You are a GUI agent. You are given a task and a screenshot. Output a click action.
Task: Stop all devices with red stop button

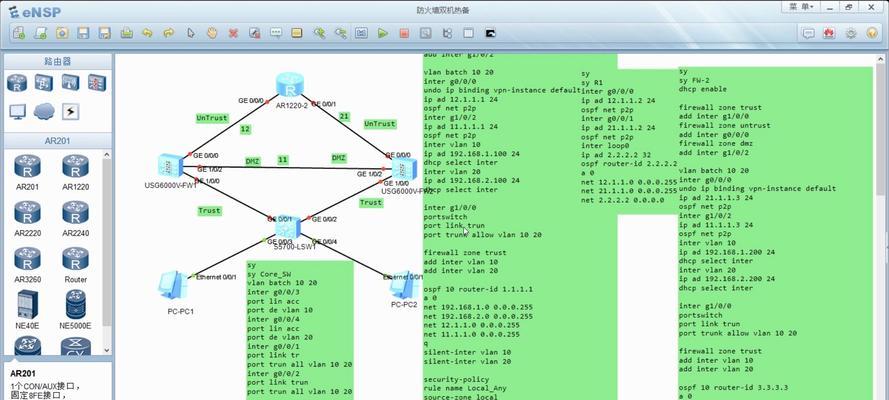pyautogui.click(x=404, y=33)
